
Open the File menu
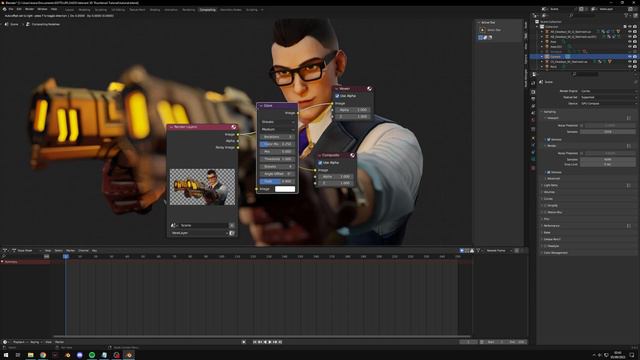tap(11, 9)
